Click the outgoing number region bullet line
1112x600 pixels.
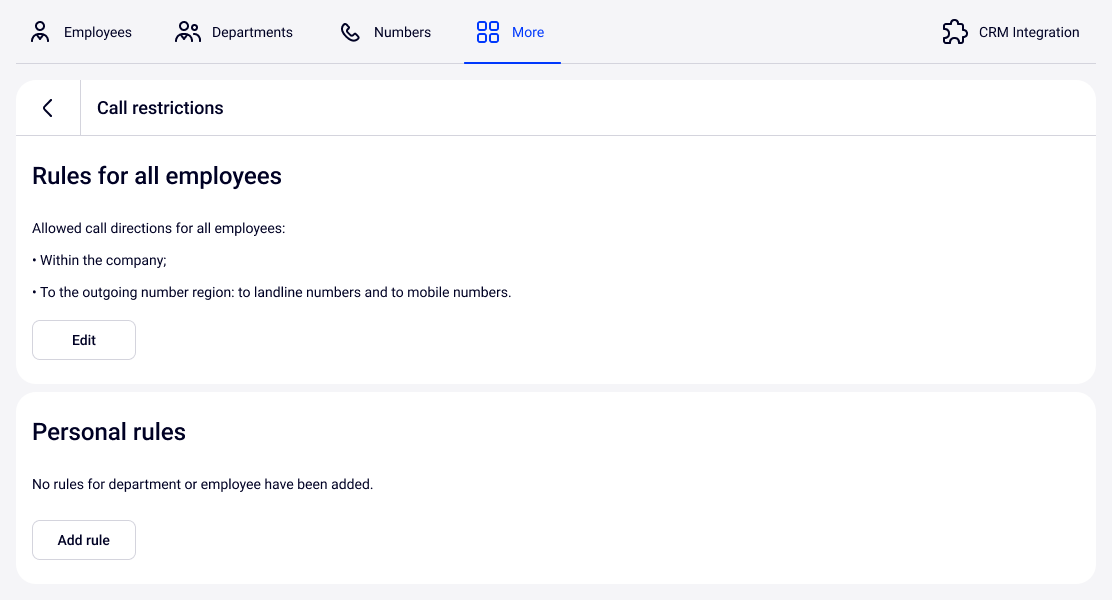click(272, 292)
